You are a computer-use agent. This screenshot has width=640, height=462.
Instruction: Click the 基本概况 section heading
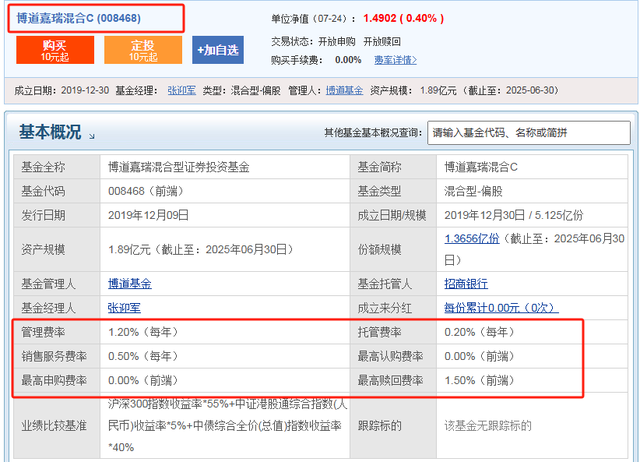pyautogui.click(x=50, y=132)
